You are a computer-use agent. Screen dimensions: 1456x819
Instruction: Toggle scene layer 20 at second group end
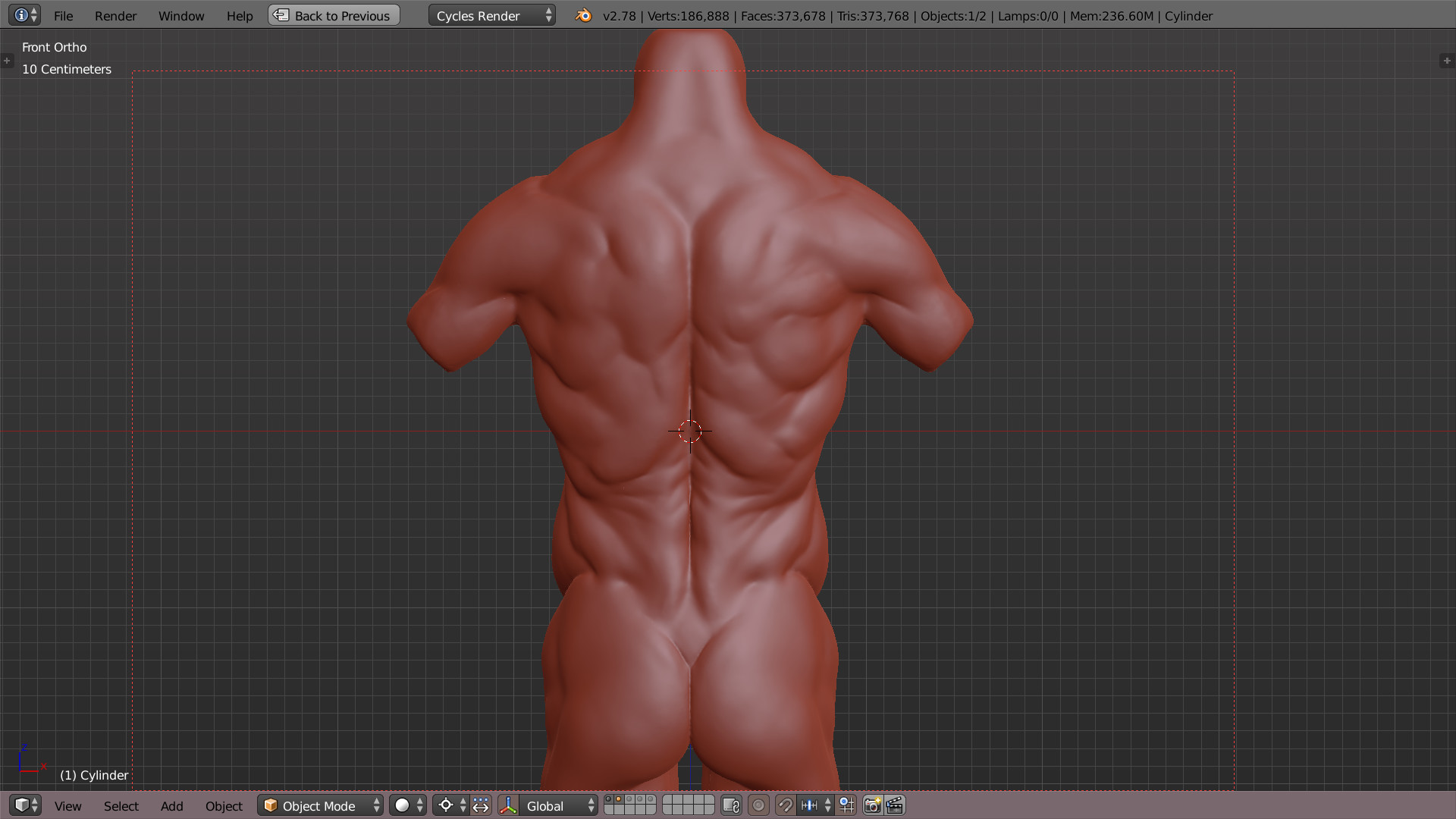coord(709,810)
